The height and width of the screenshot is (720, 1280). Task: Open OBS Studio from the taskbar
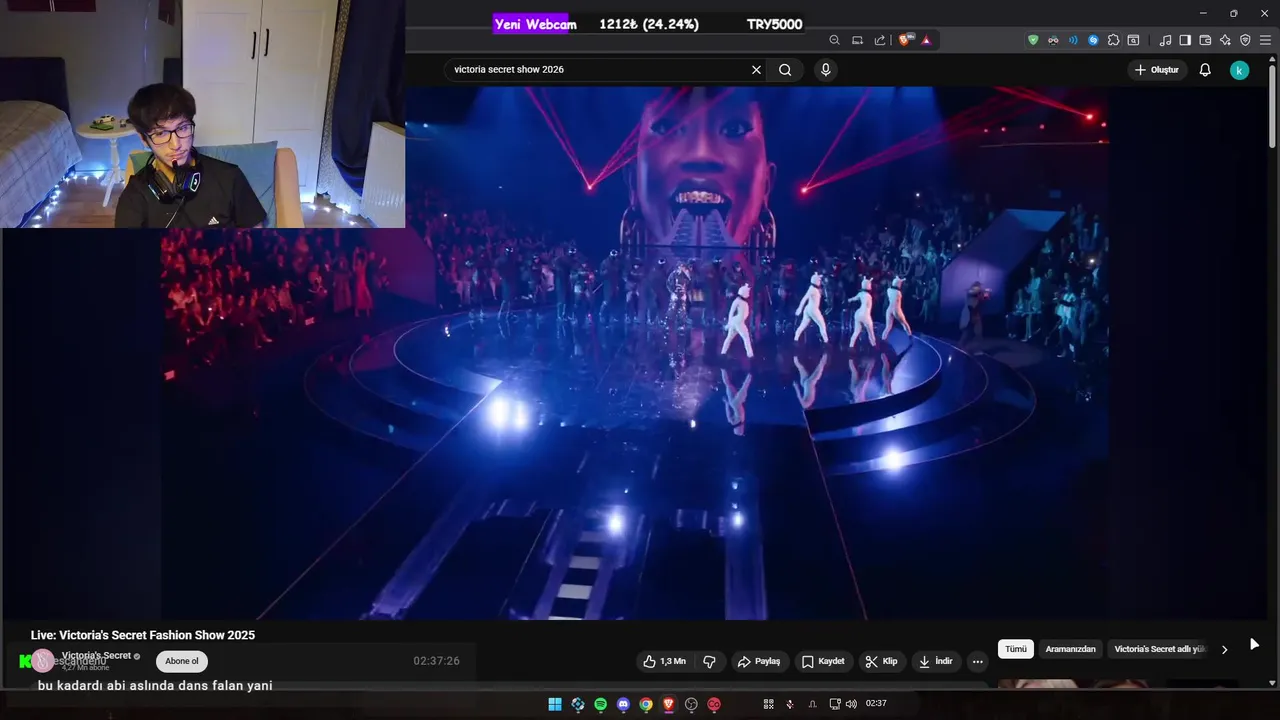pyautogui.click(x=691, y=704)
